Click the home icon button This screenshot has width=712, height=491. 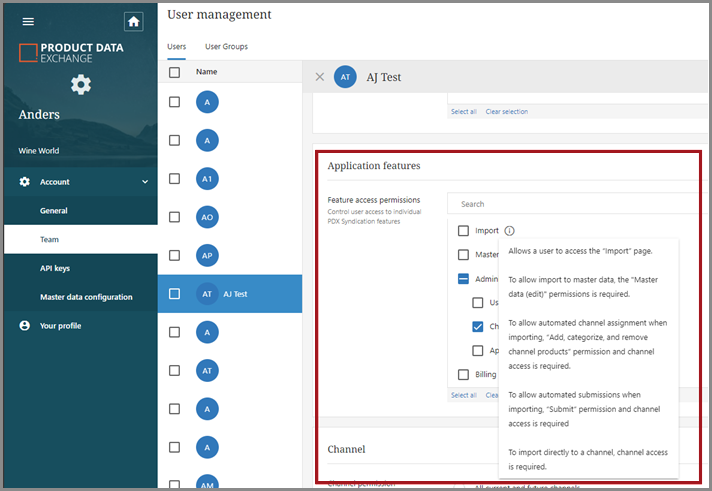(x=133, y=21)
